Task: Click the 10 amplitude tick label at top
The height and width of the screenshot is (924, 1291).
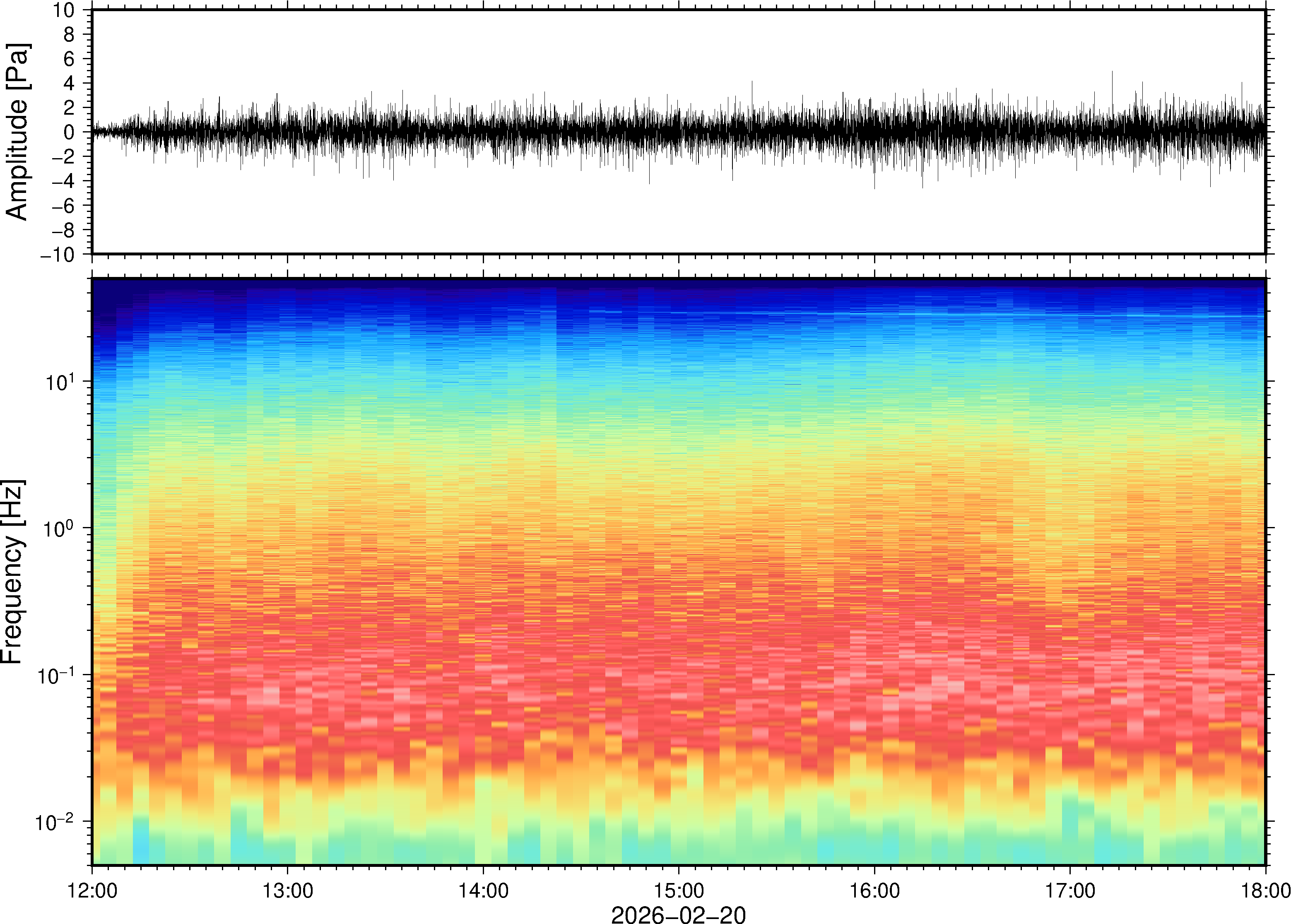Action: click(64, 10)
